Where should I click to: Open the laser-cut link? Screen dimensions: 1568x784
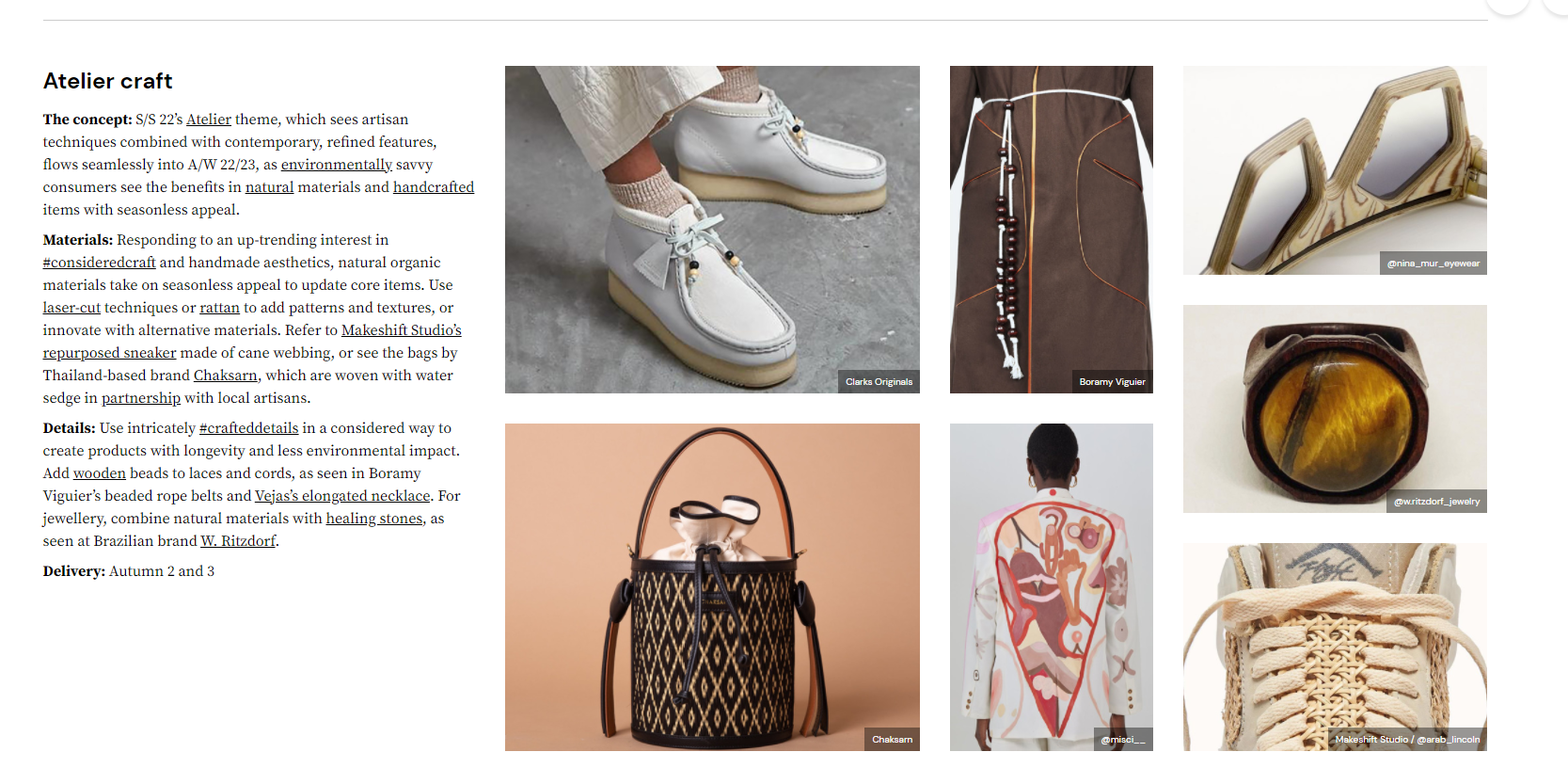[71, 308]
